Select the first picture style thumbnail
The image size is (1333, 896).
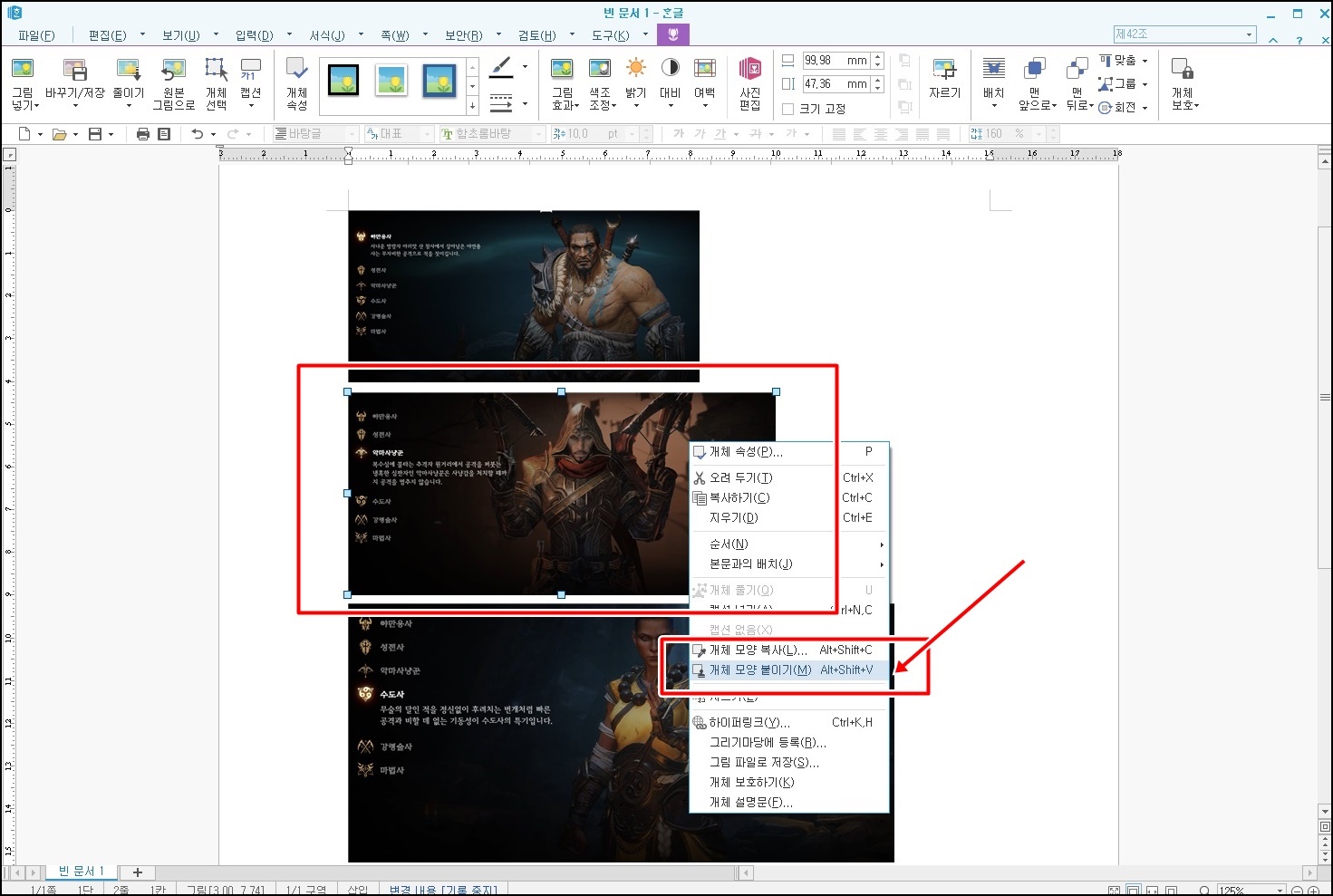pyautogui.click(x=343, y=81)
